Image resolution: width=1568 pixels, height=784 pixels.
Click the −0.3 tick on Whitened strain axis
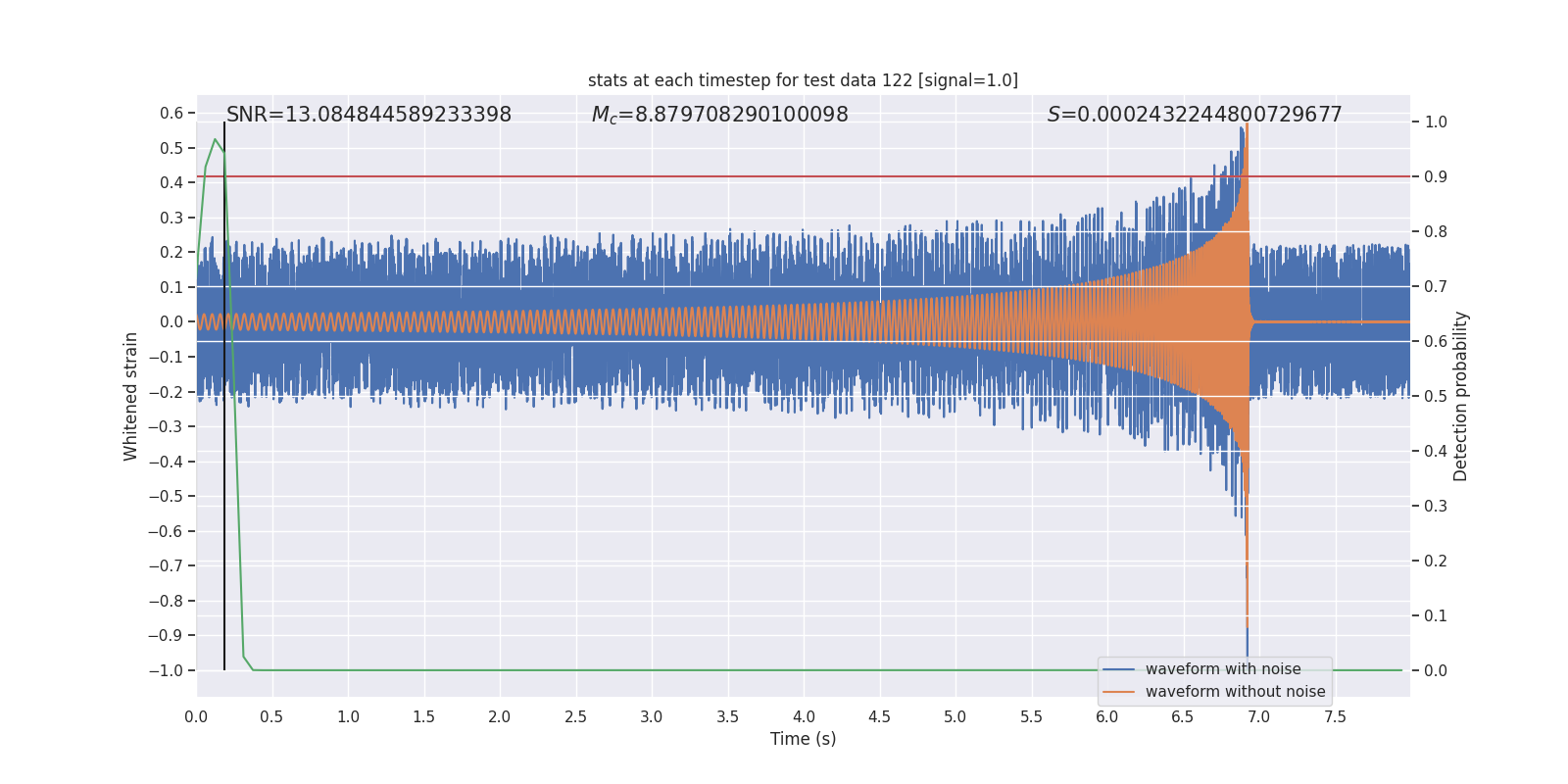click(x=166, y=426)
